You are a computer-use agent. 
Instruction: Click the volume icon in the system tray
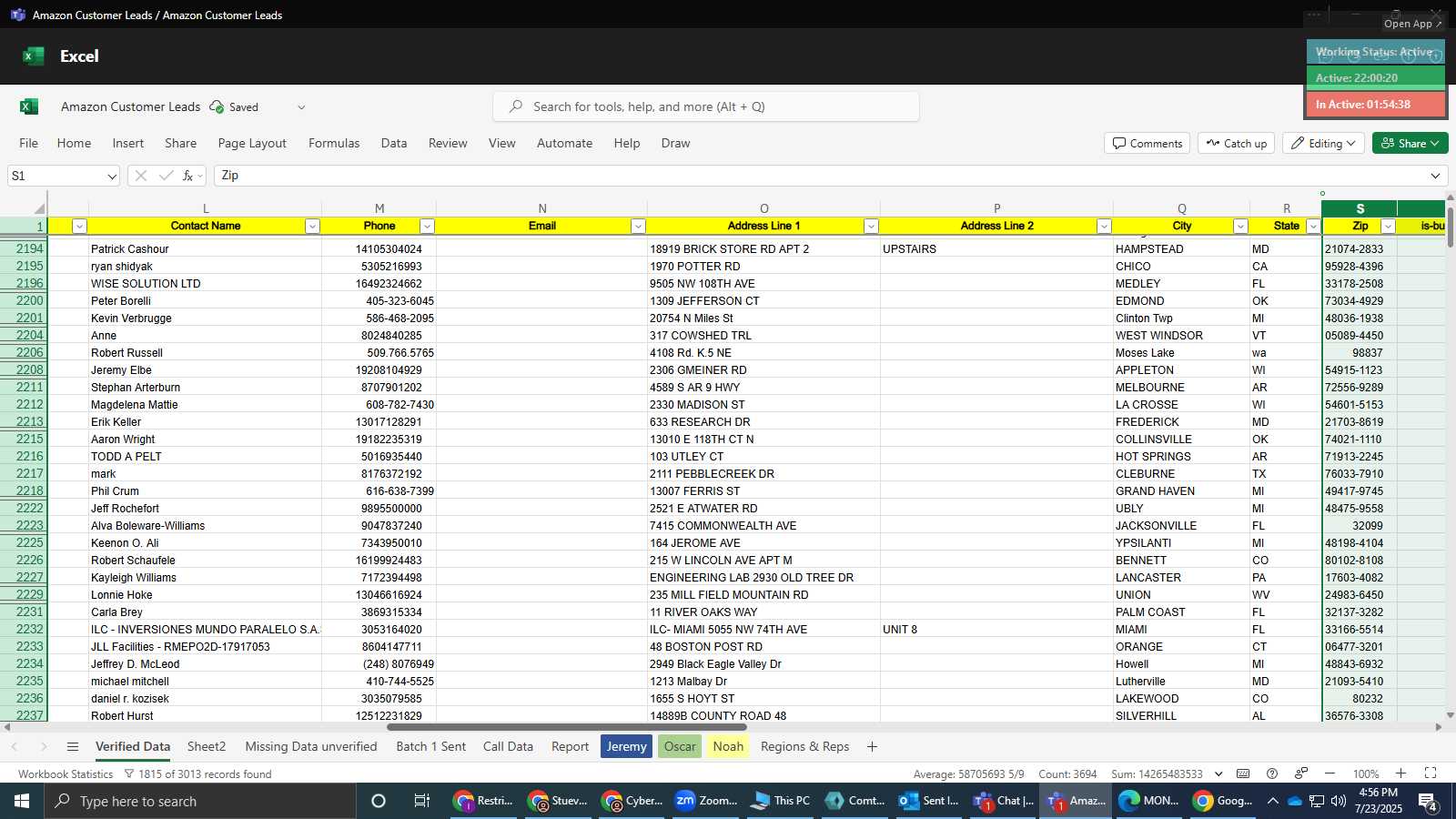(x=1338, y=801)
